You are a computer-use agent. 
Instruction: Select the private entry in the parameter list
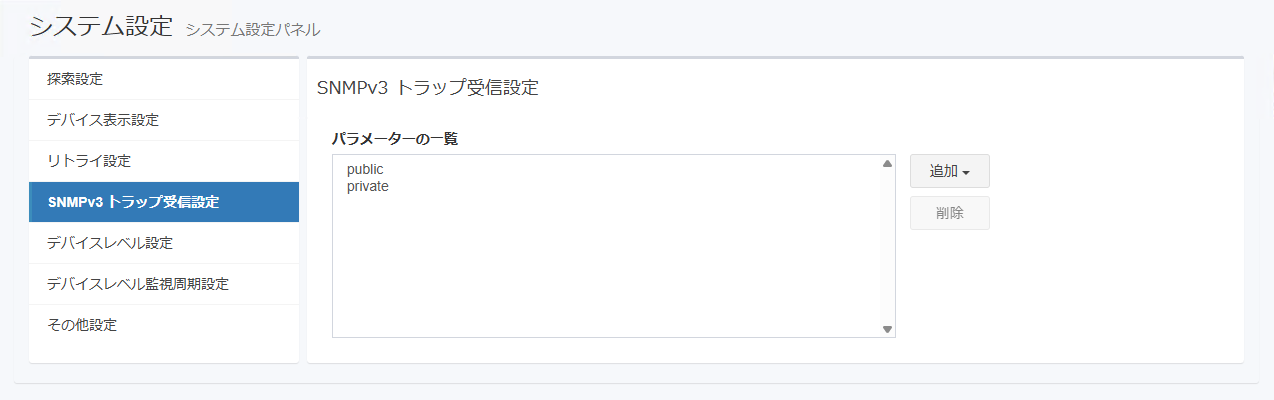368,186
